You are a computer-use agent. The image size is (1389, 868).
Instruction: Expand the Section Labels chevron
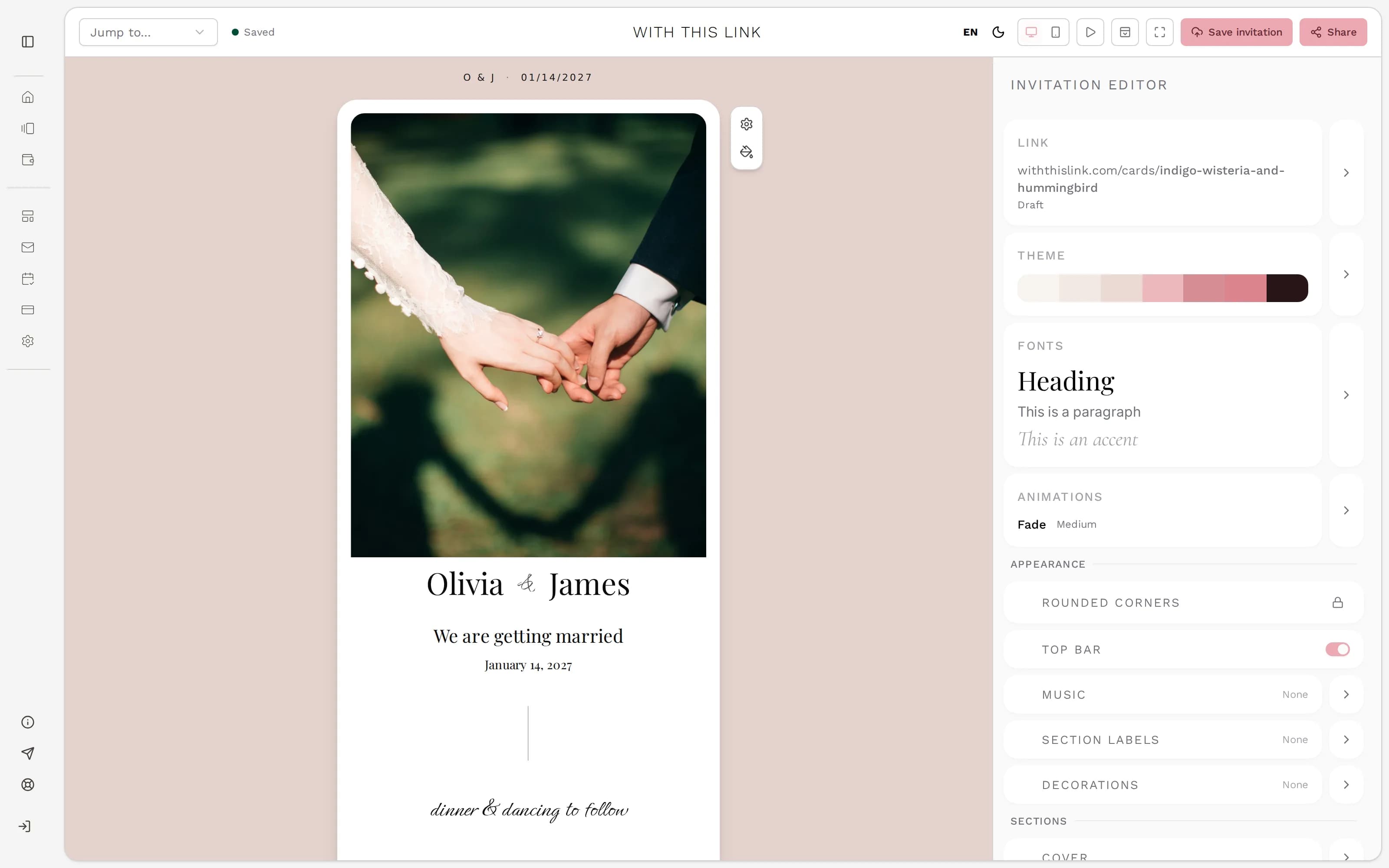point(1346,740)
